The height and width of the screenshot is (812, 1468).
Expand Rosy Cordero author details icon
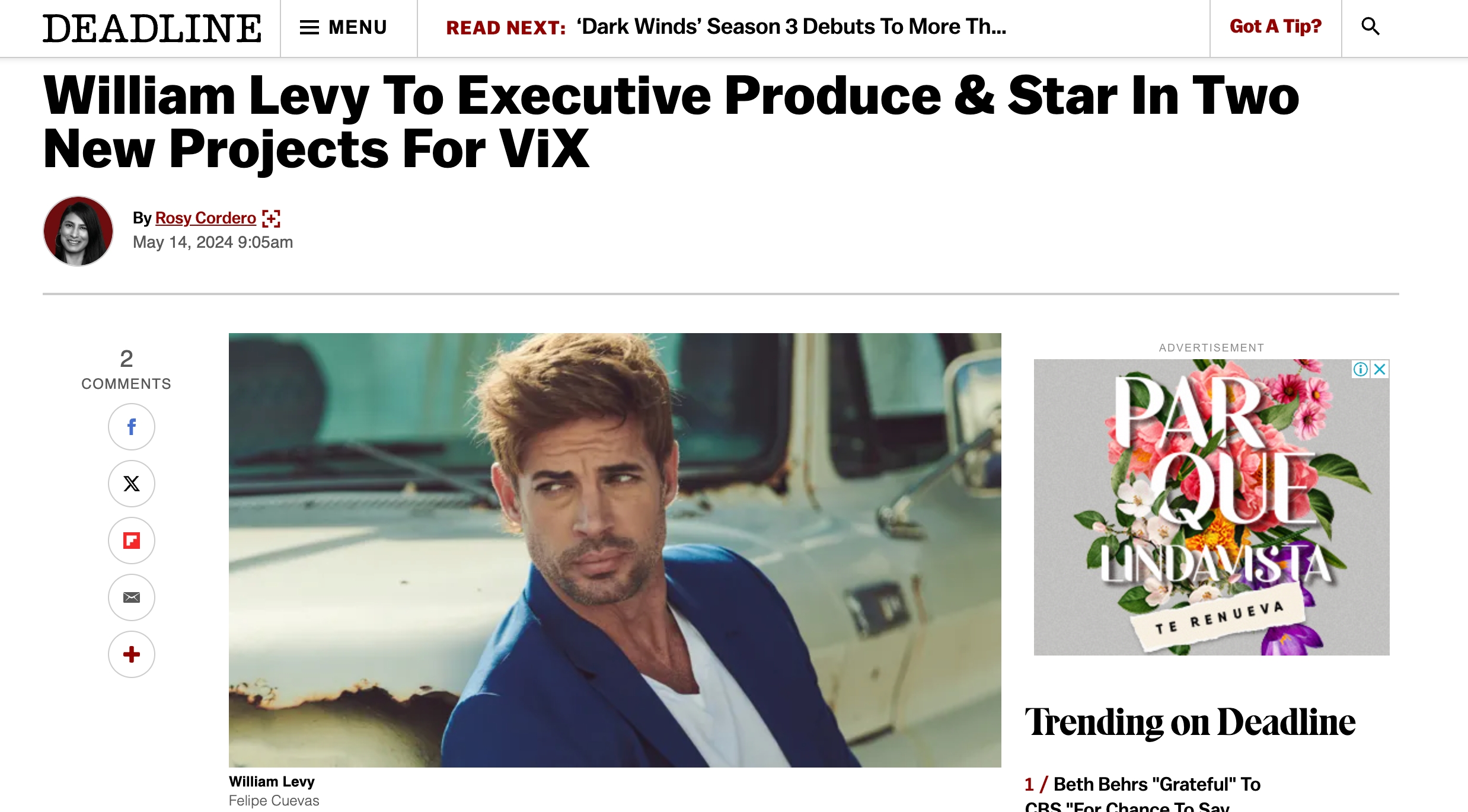click(x=271, y=219)
